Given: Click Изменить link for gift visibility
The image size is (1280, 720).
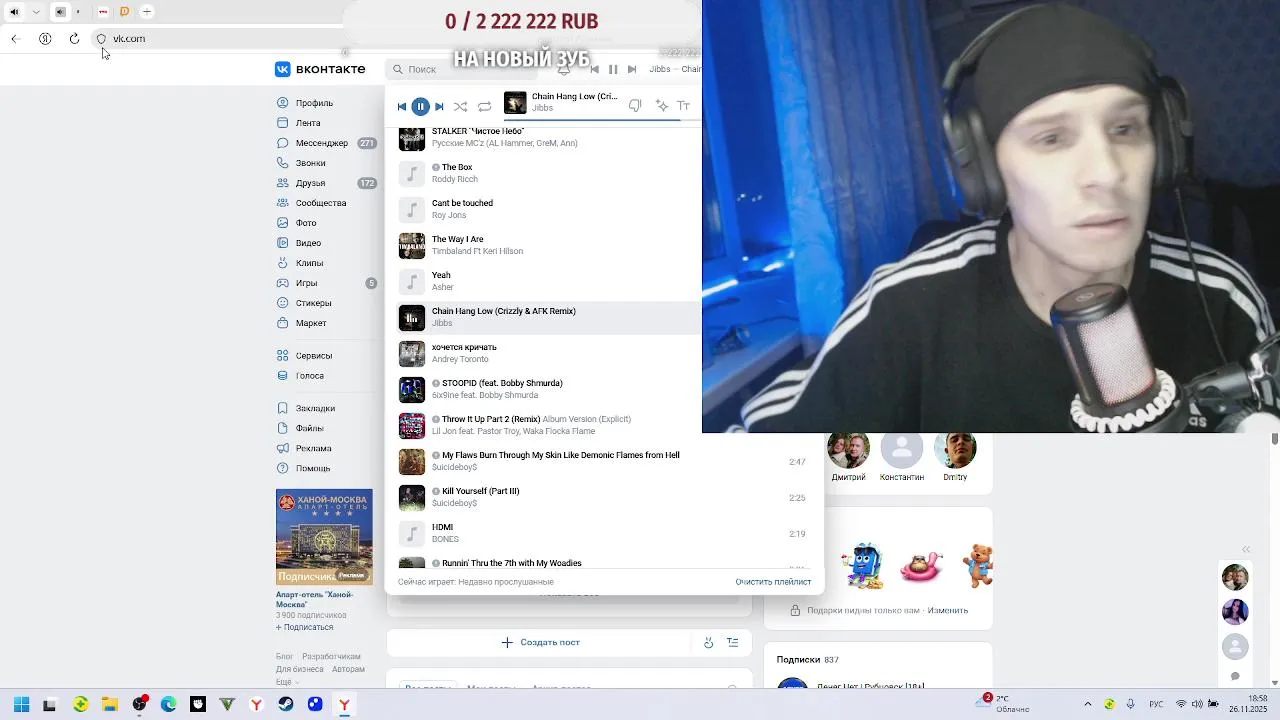Looking at the screenshot, I should tap(947, 610).
